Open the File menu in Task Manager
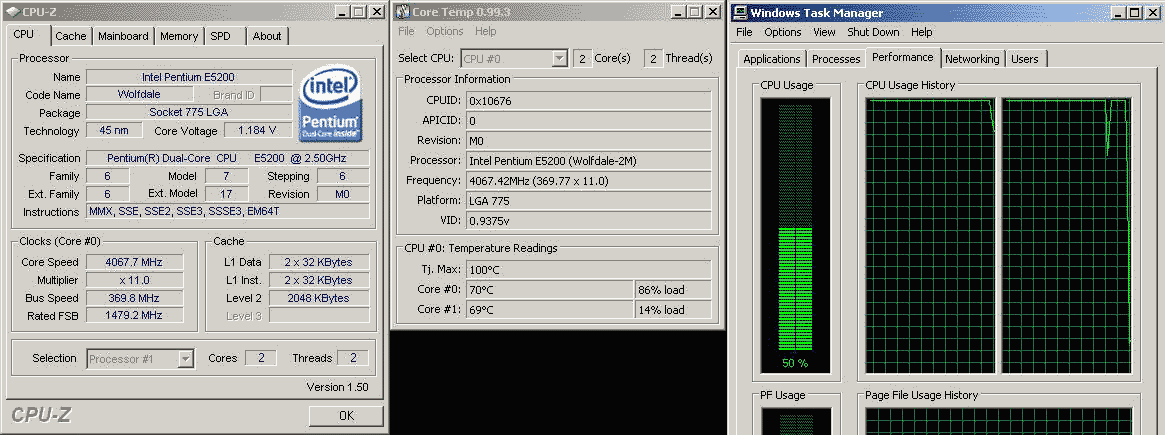1165x435 pixels. tap(744, 32)
